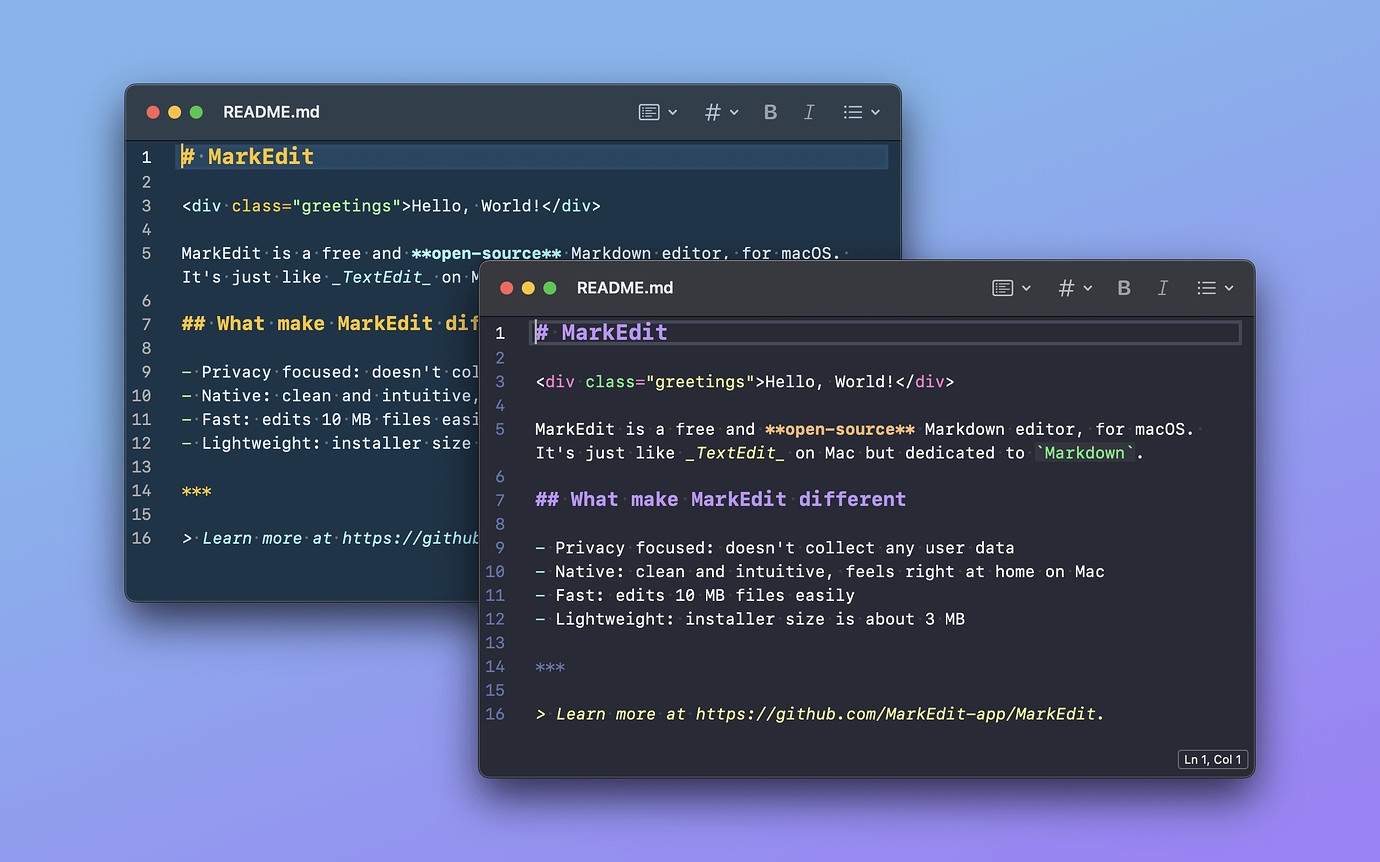Click the '***' divider text in front window
The image size is (1380, 862).
click(550, 667)
